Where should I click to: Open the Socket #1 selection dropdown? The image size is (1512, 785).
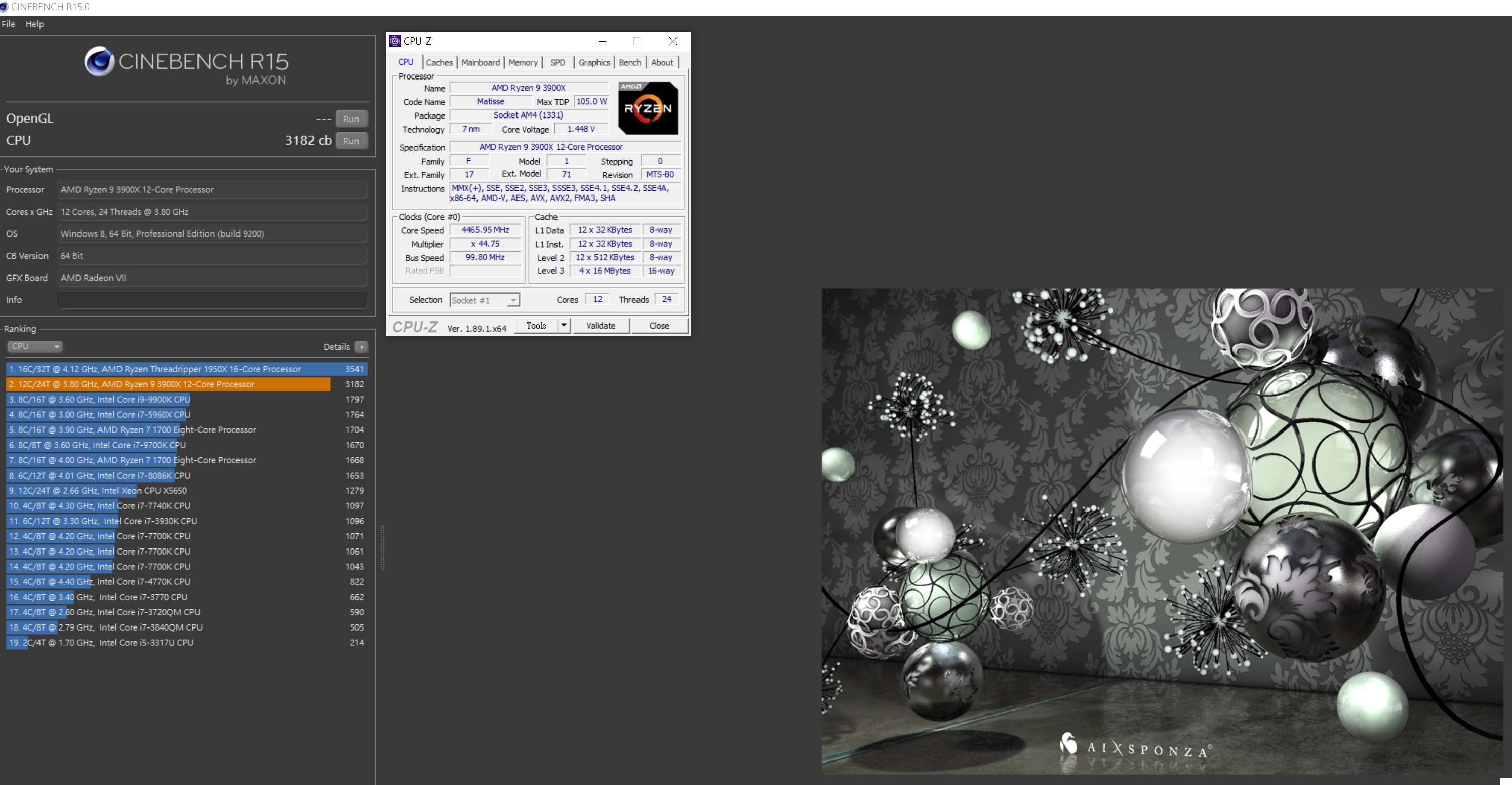tap(485, 300)
